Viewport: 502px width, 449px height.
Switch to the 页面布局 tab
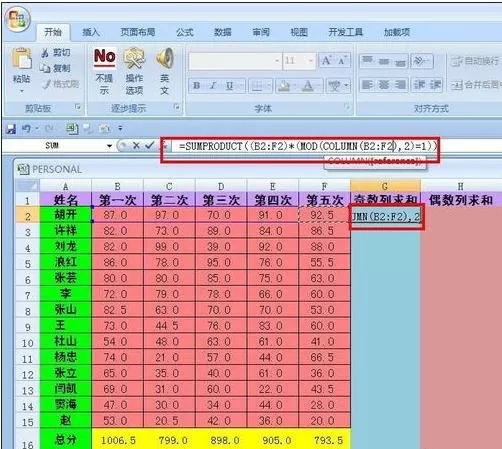pyautogui.click(x=138, y=32)
